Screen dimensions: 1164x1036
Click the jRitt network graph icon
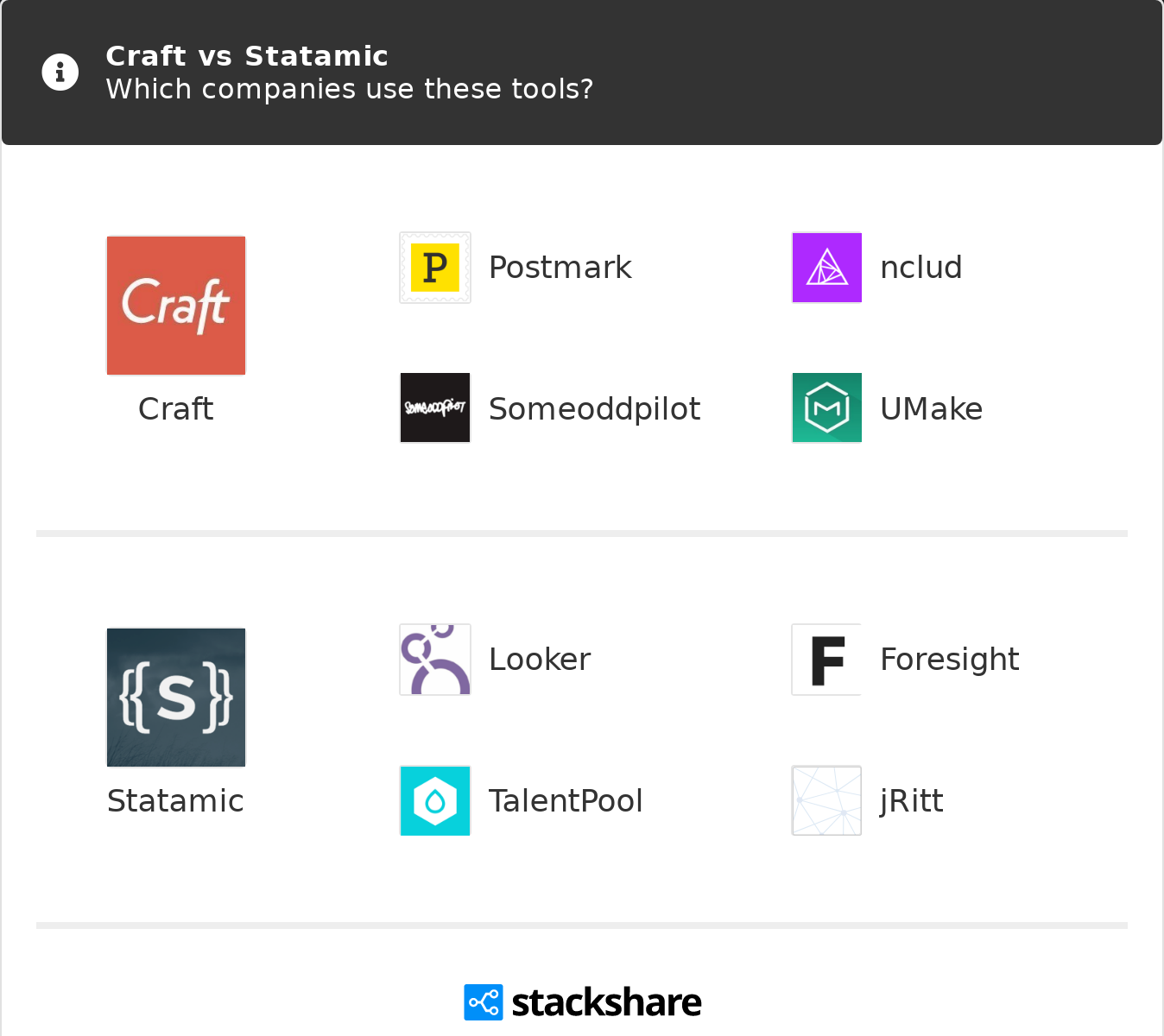[x=826, y=800]
